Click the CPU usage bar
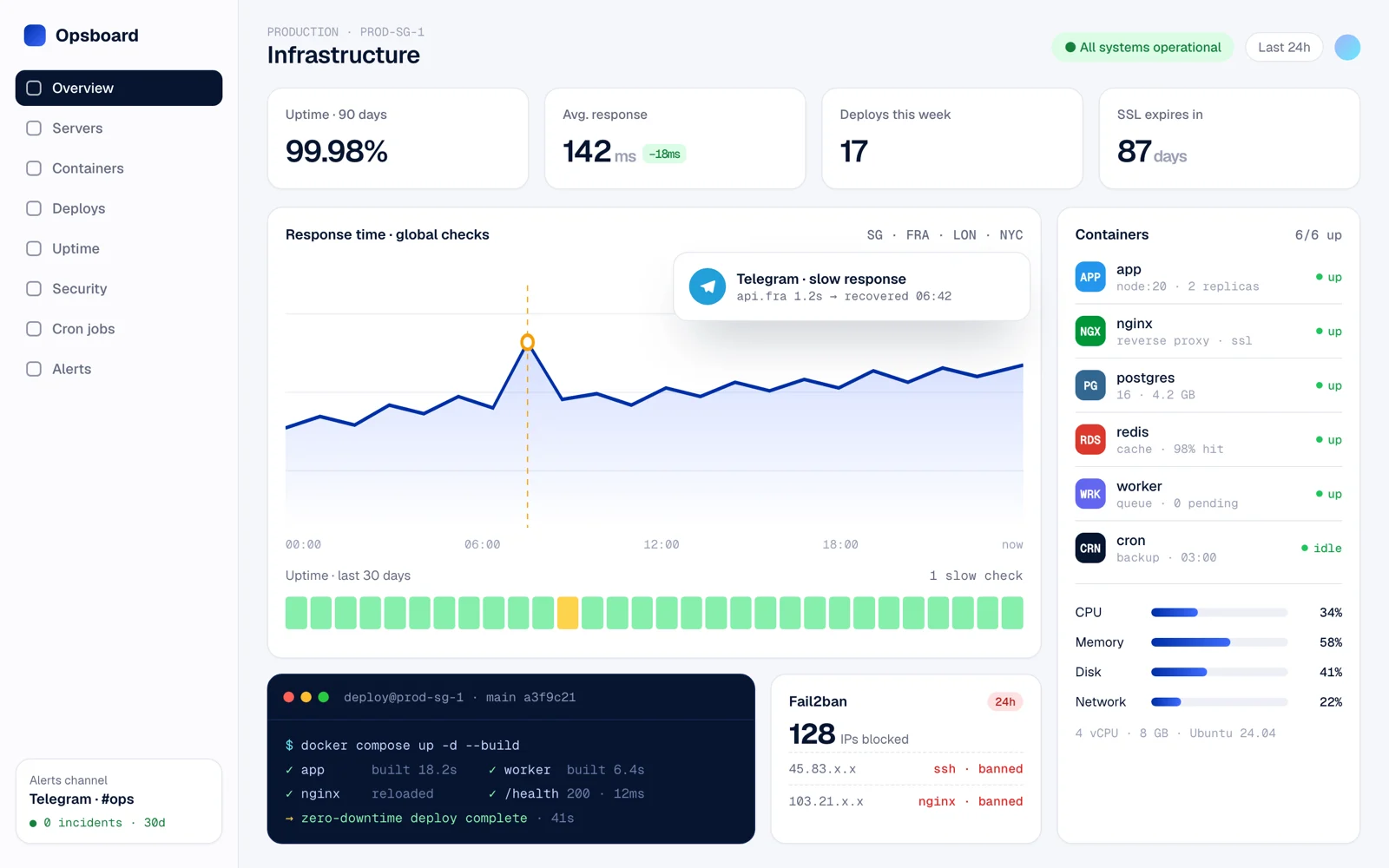This screenshot has height=868, width=1389. [1219, 613]
